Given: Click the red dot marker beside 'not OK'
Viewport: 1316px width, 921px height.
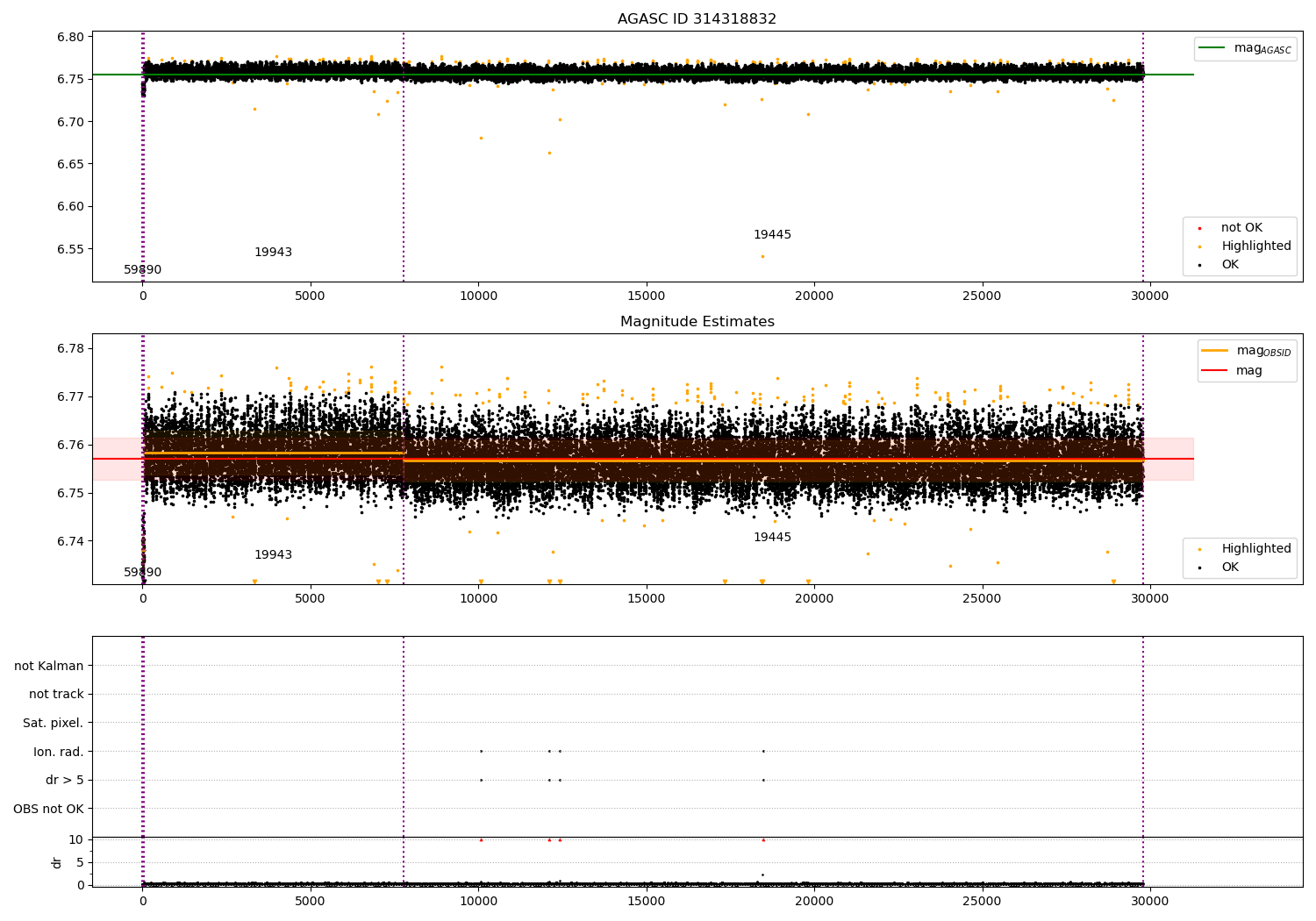Looking at the screenshot, I should 1199,228.
